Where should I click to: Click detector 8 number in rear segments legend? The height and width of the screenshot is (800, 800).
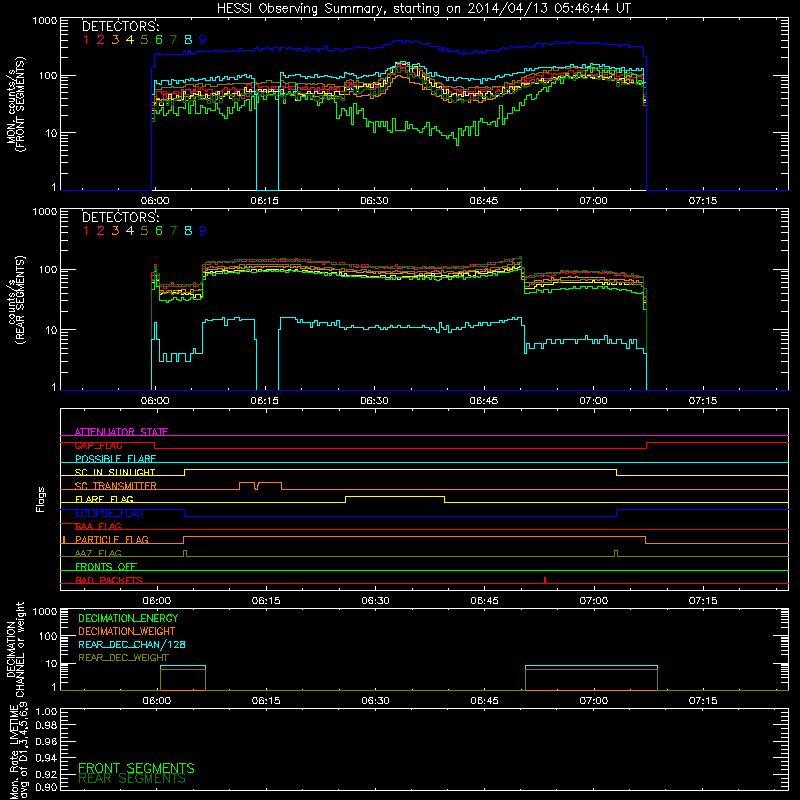coord(188,231)
